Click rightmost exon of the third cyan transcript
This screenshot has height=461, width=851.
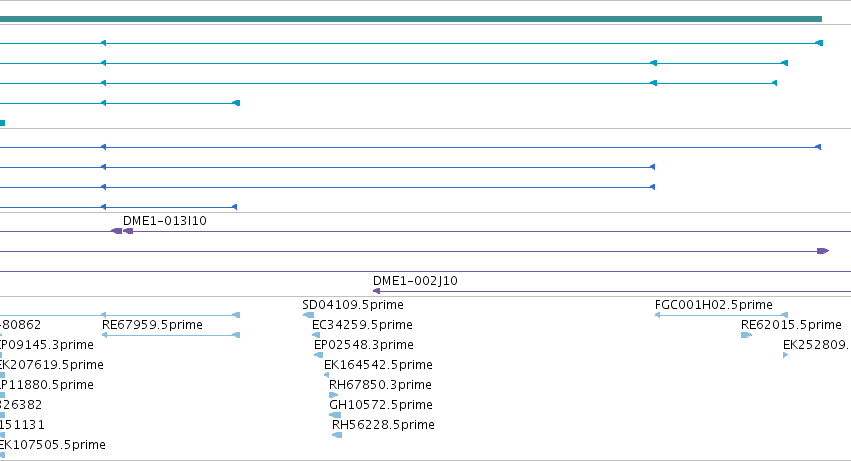[x=774, y=83]
